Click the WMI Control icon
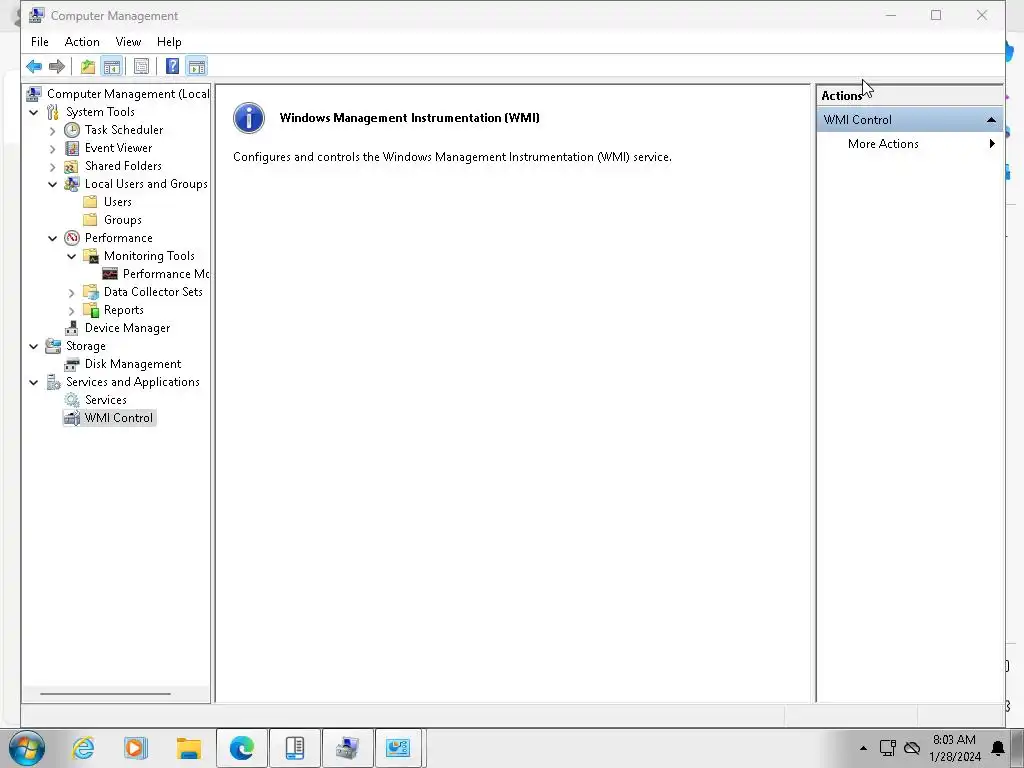Viewport: 1024px width, 768px height. [x=72, y=418]
